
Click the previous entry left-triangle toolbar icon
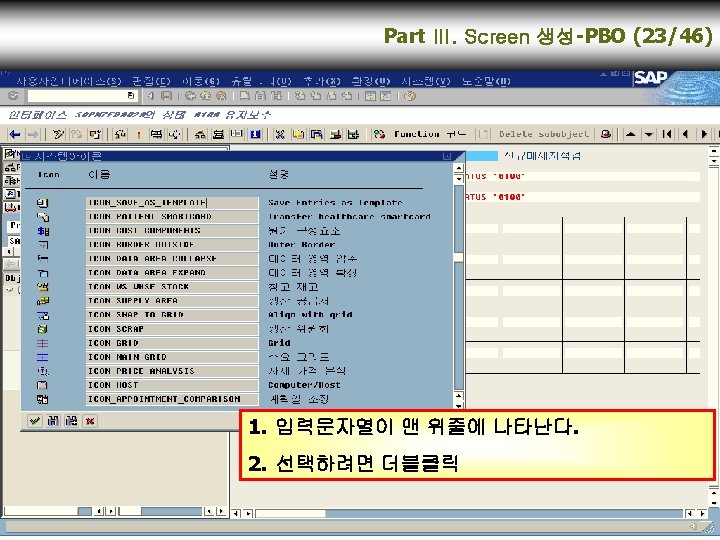pos(685,134)
